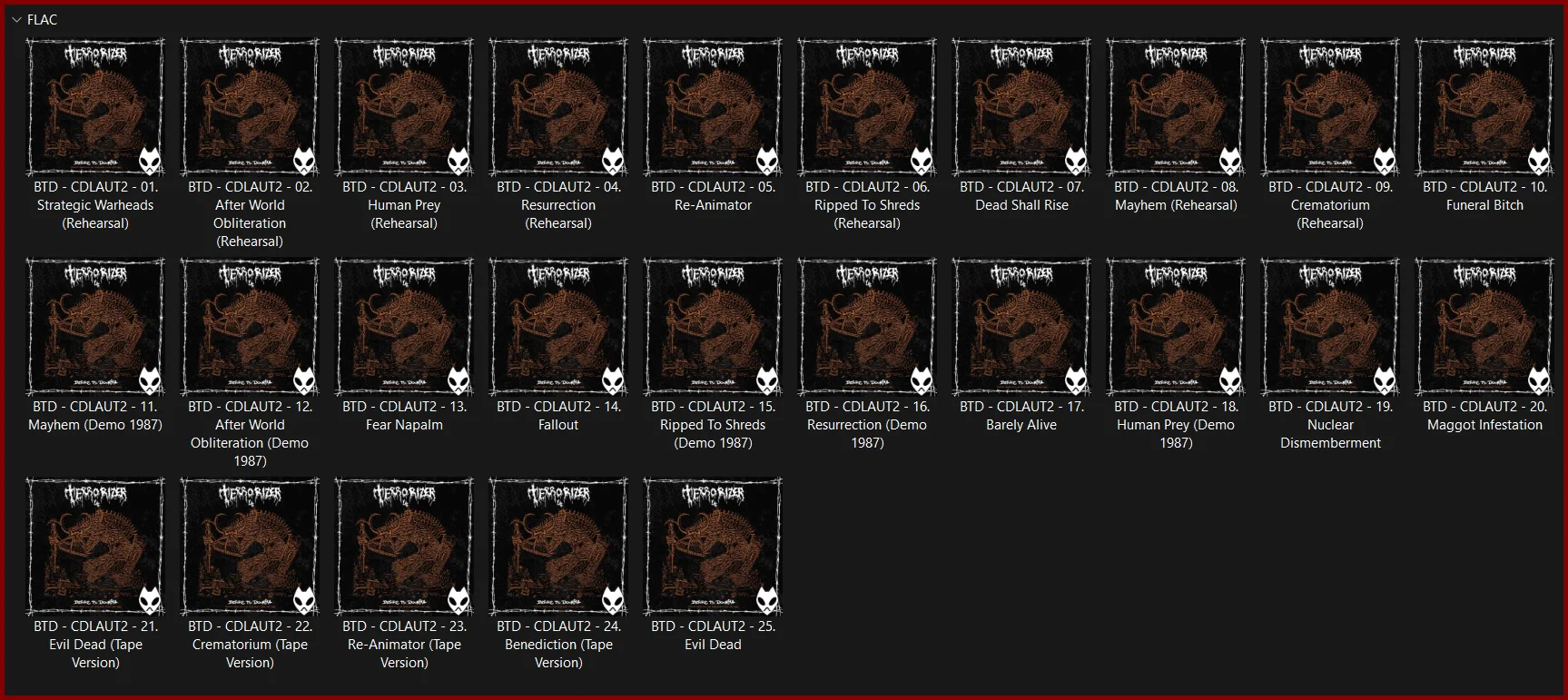Click filename 'BTD - CDLAUT2 - 04. Resurrection (Rehearsal)'
The width and height of the screenshot is (1568, 700).
pos(558,205)
